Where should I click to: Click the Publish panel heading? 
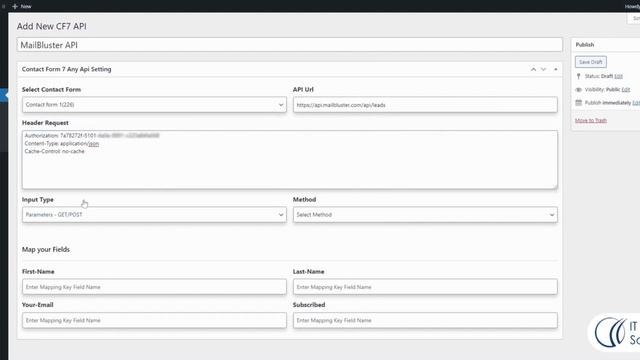tap(584, 44)
